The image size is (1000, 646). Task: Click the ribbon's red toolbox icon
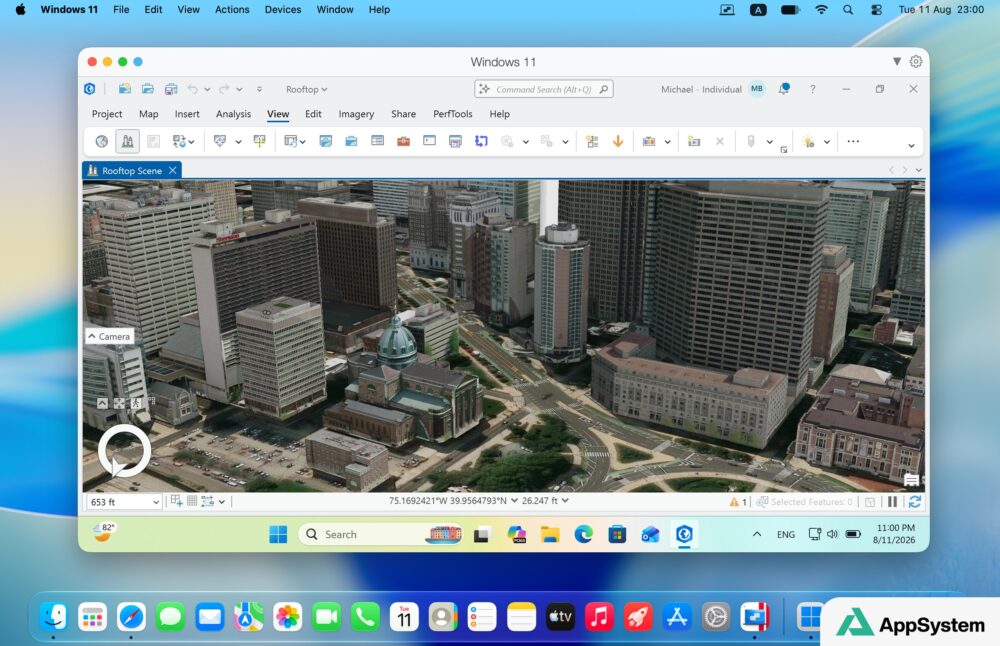403,142
